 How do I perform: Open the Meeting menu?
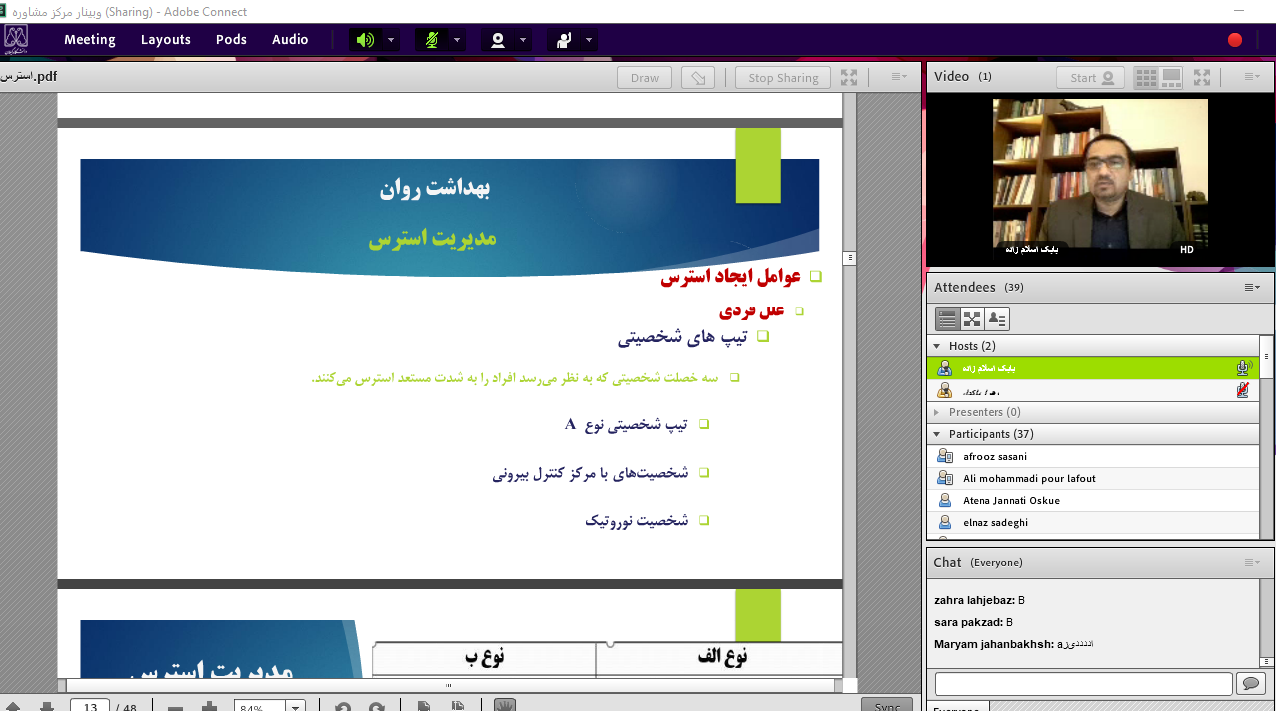click(90, 40)
